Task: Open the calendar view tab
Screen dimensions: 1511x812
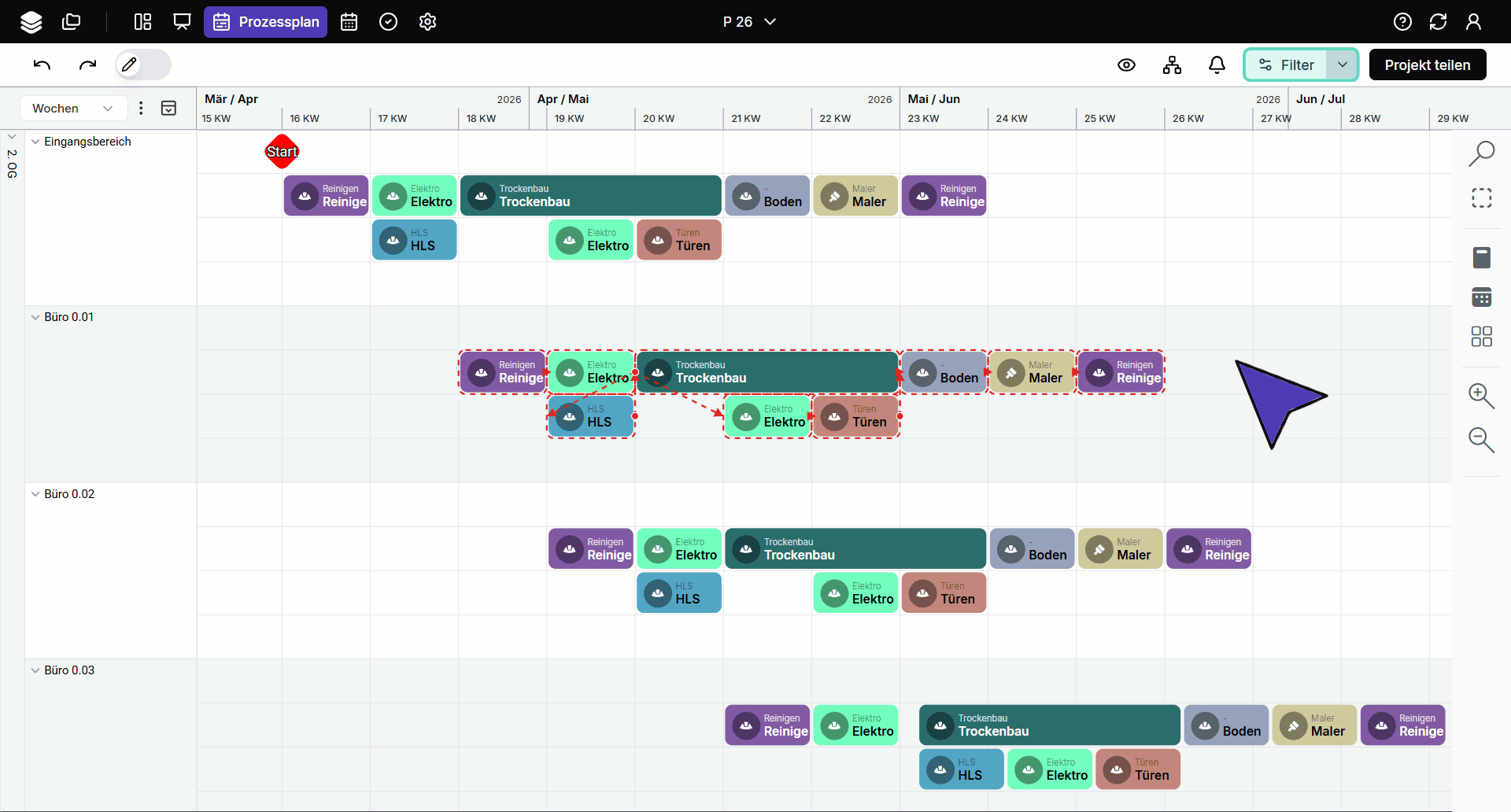Action: tap(349, 22)
